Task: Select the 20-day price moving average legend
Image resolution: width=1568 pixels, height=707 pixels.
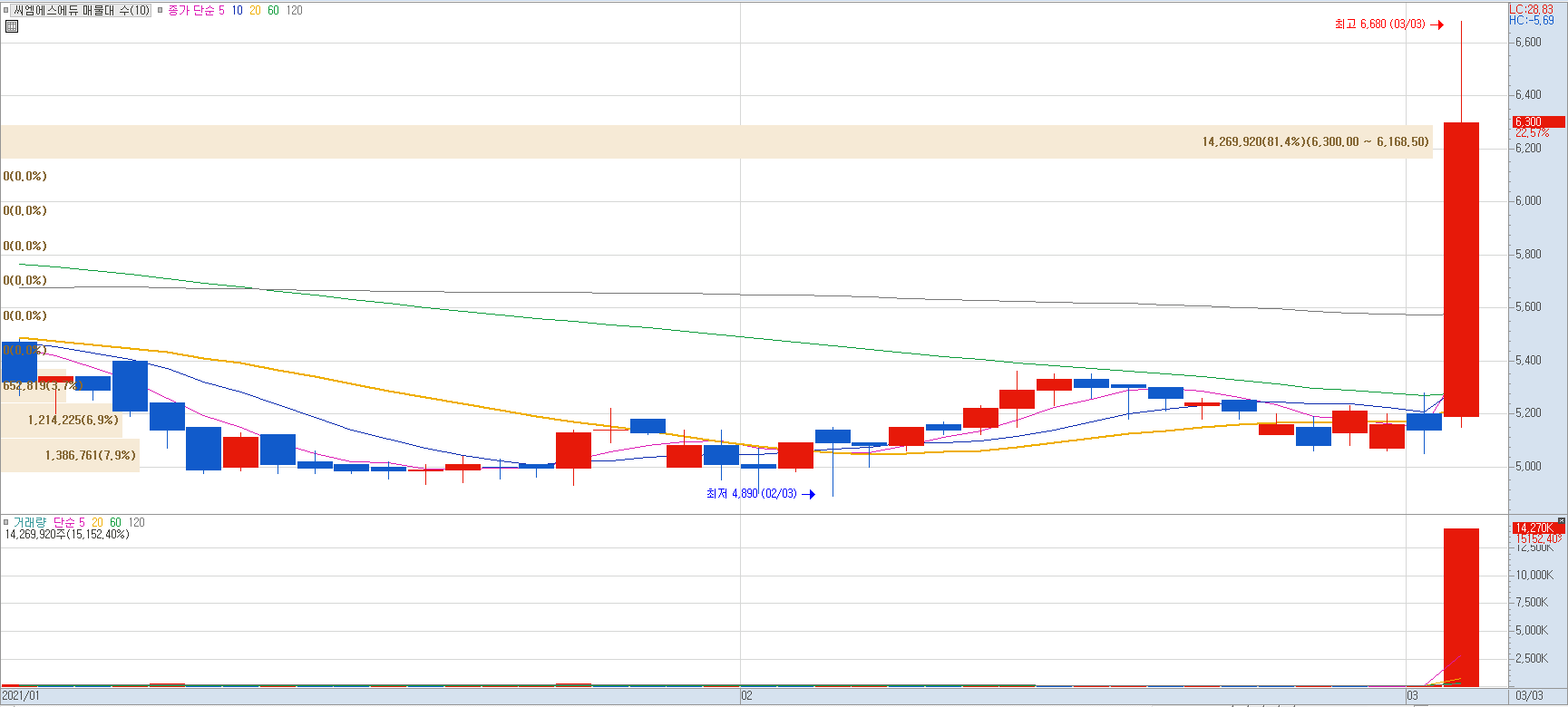Action: click(255, 11)
